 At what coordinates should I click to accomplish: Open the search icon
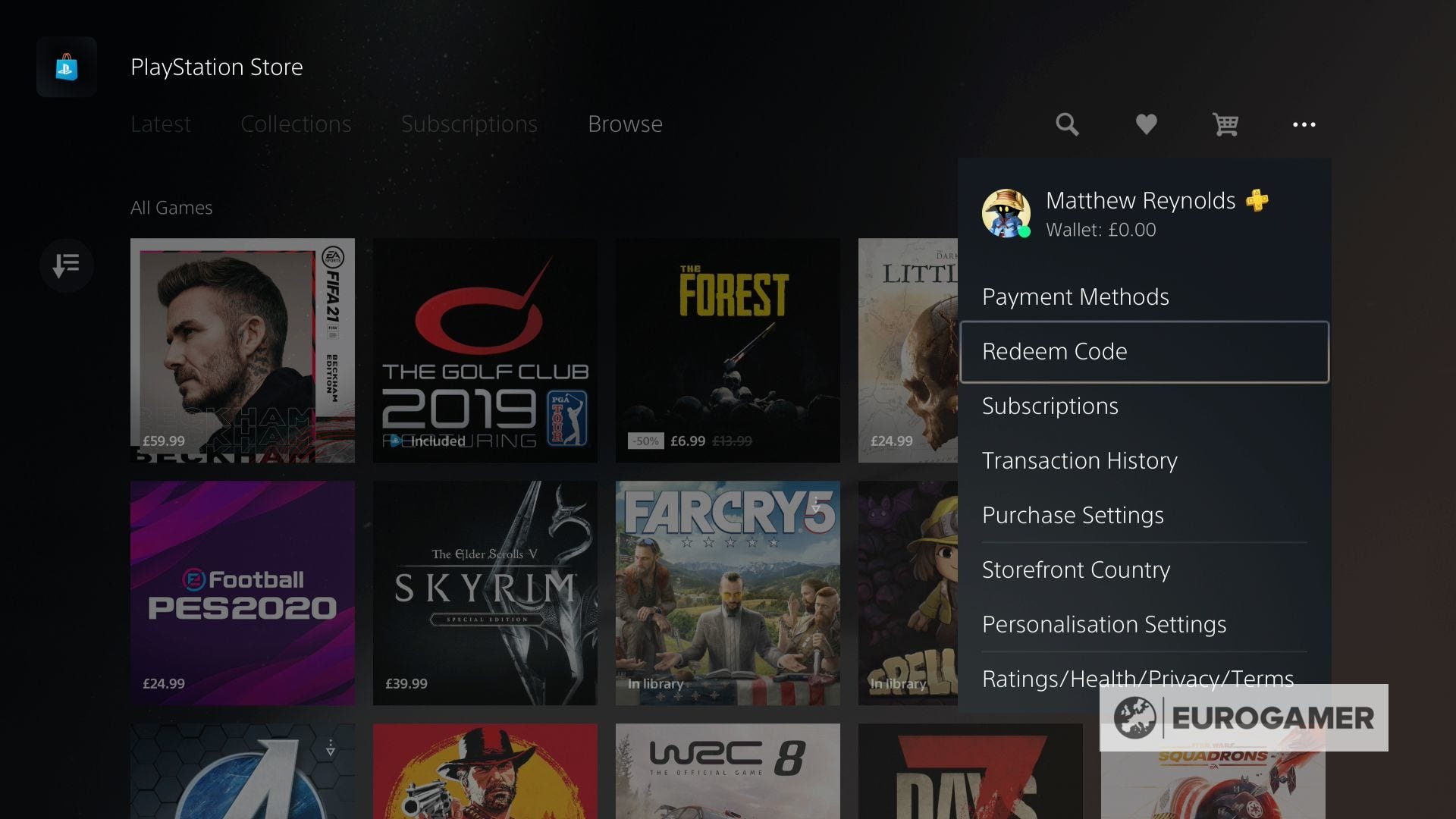(x=1066, y=124)
